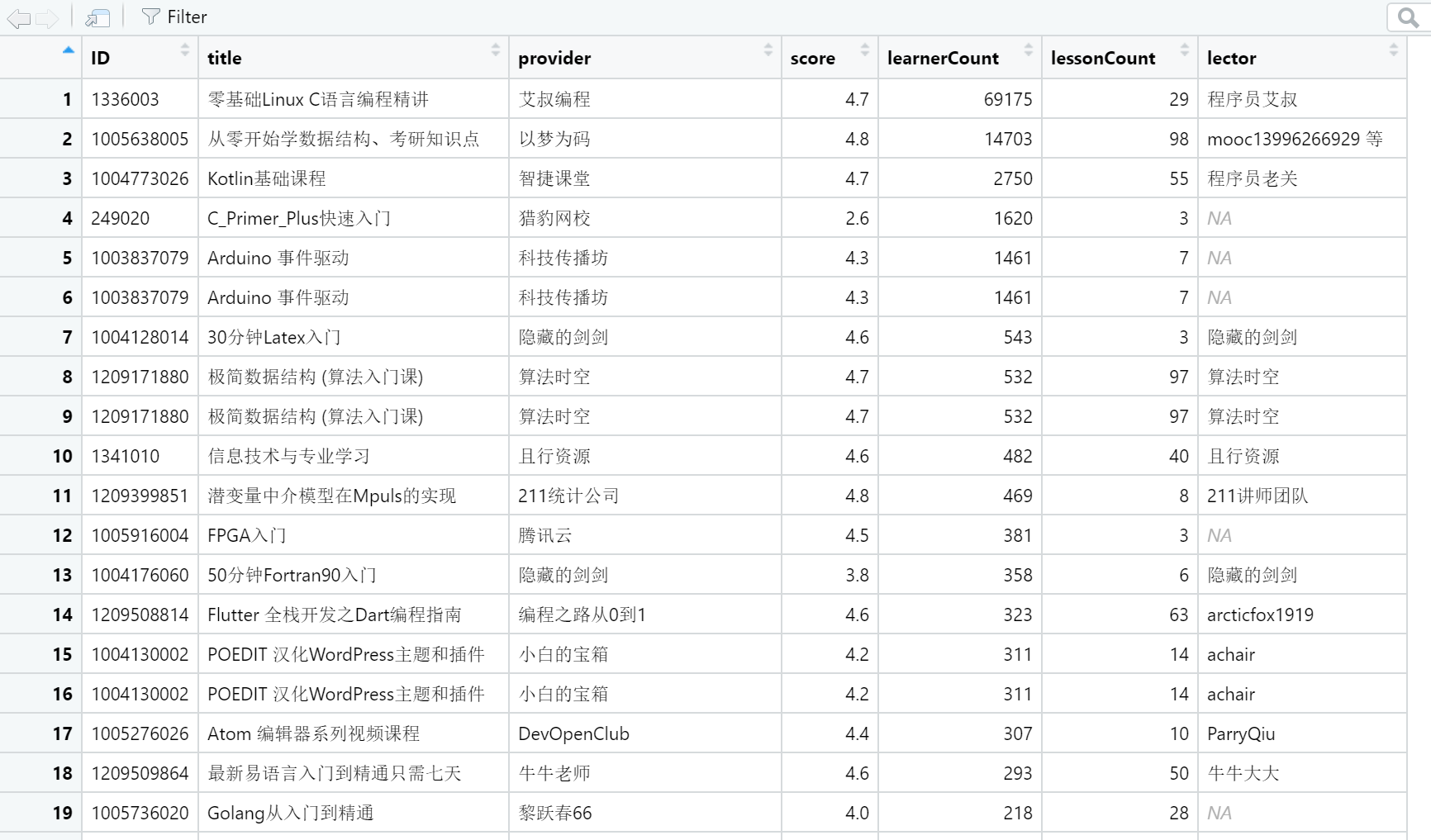
Task: Click the forward navigation arrow
Action: pyautogui.click(x=47, y=17)
